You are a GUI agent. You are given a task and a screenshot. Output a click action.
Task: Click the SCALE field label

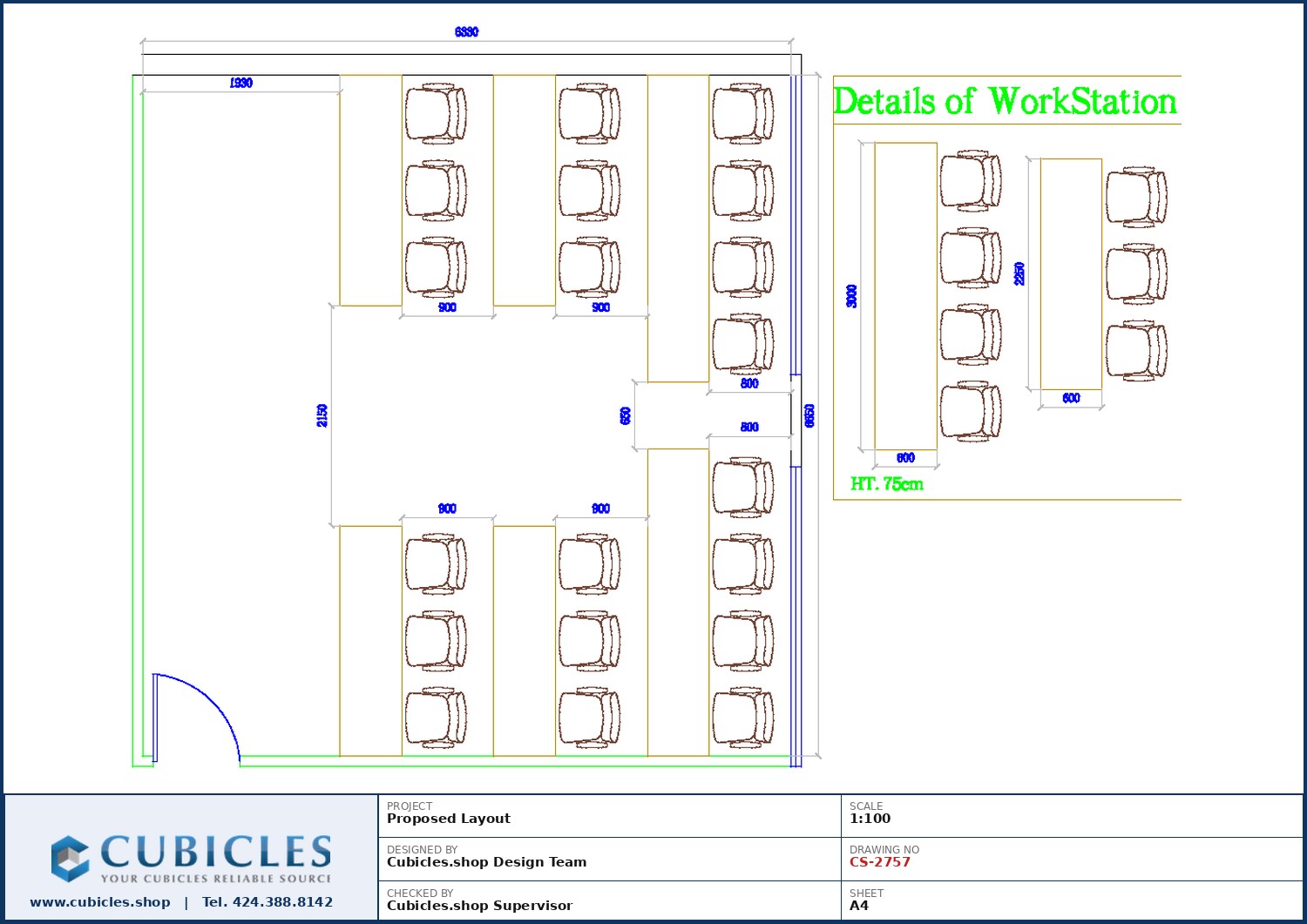[866, 806]
